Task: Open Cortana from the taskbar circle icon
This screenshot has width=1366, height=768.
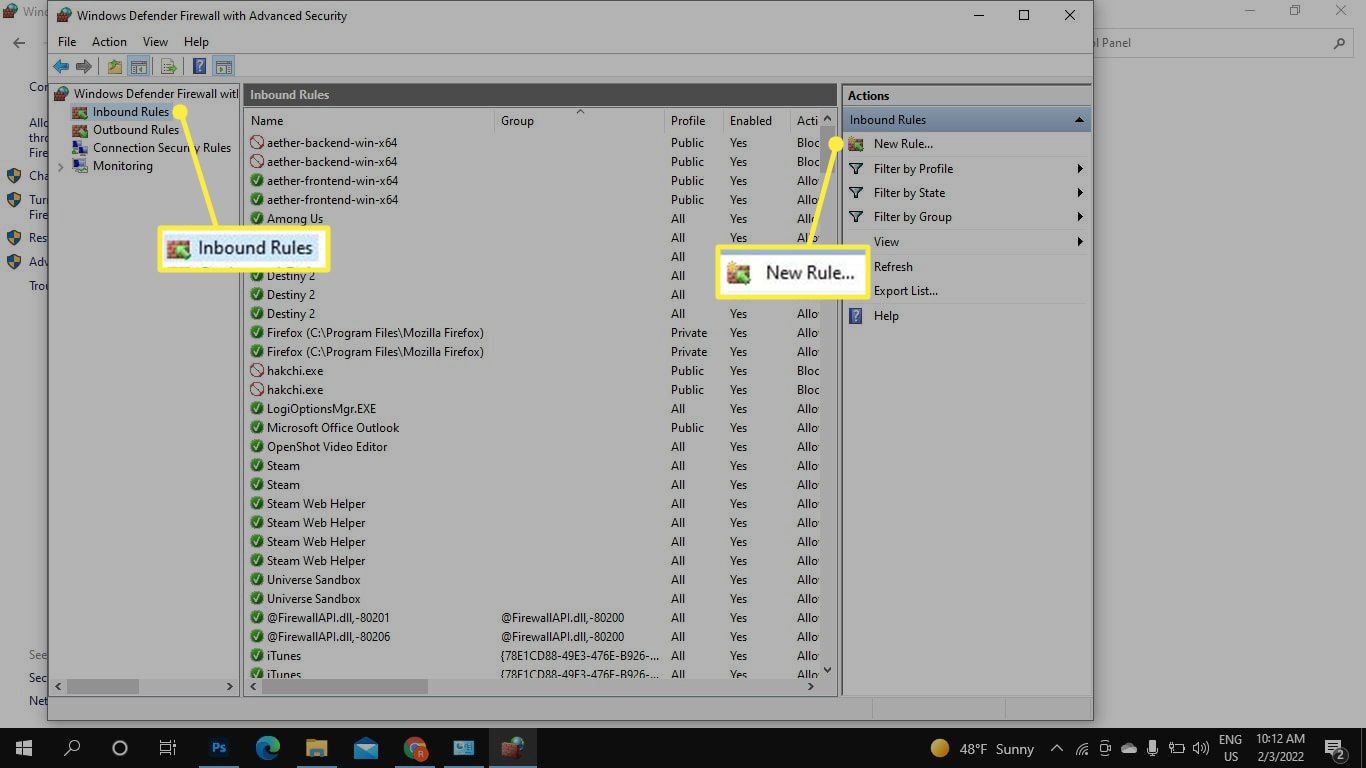Action: pos(120,748)
